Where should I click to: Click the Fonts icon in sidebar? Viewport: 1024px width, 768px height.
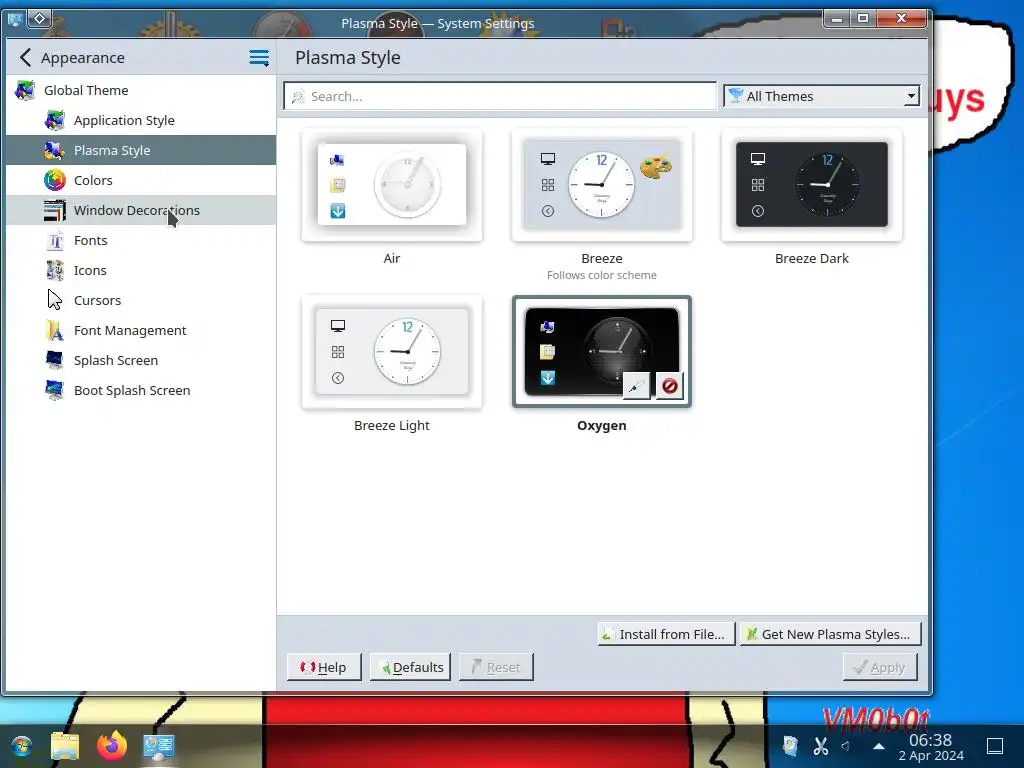[55, 240]
